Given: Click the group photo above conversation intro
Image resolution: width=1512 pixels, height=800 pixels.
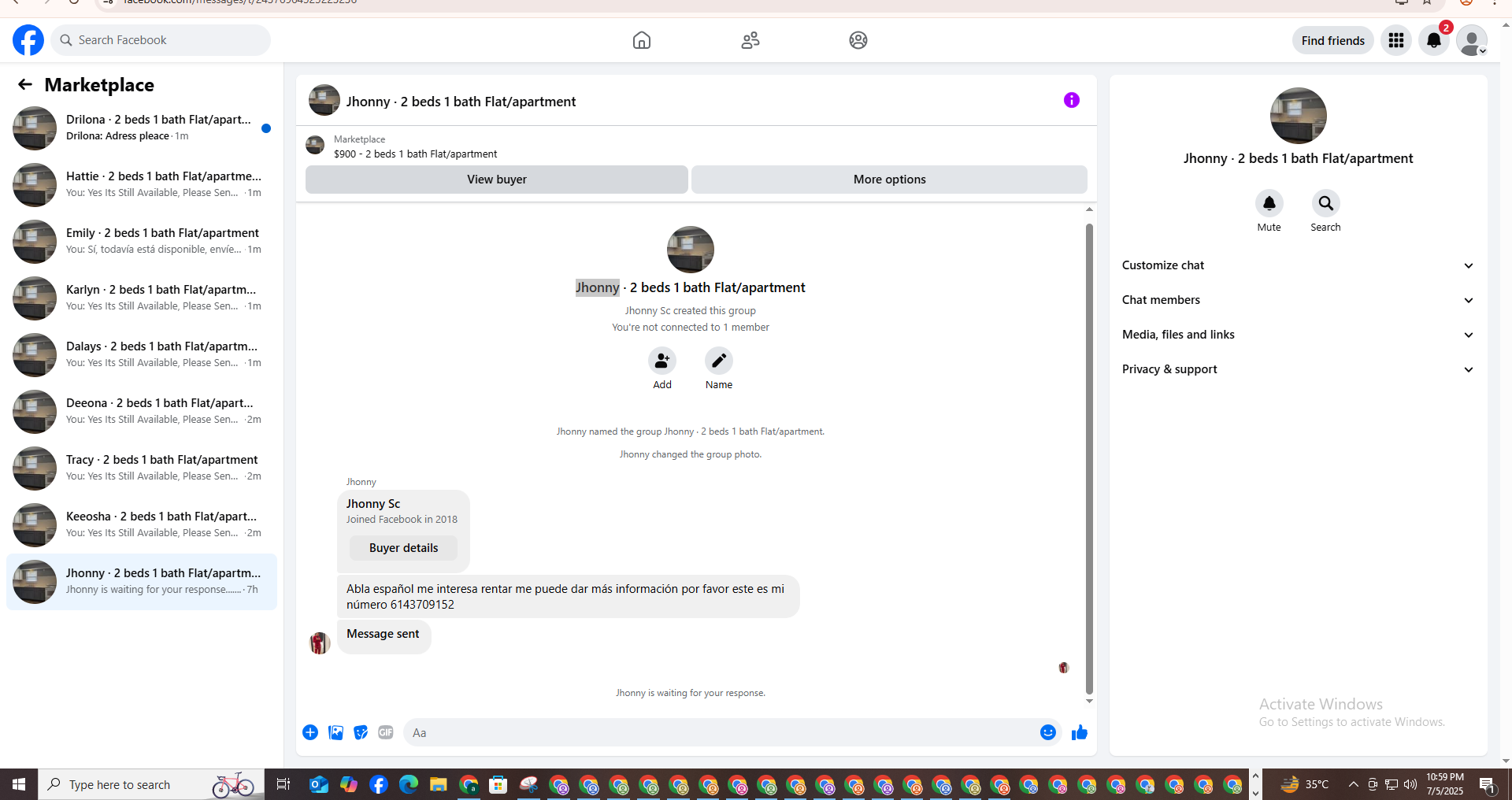Looking at the screenshot, I should pyautogui.click(x=691, y=250).
